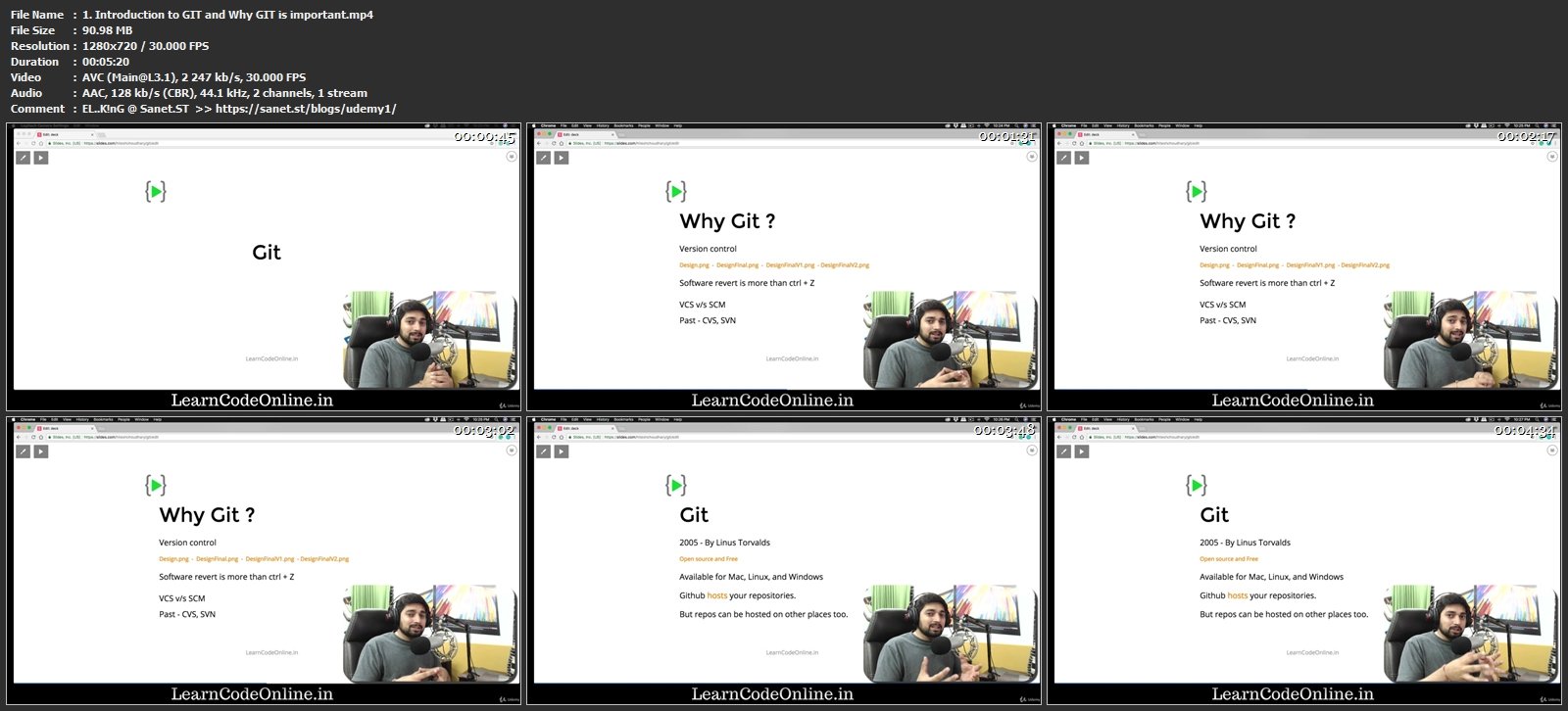Select the webcam overlay in the 00:01:31 frame

[x=951, y=340]
